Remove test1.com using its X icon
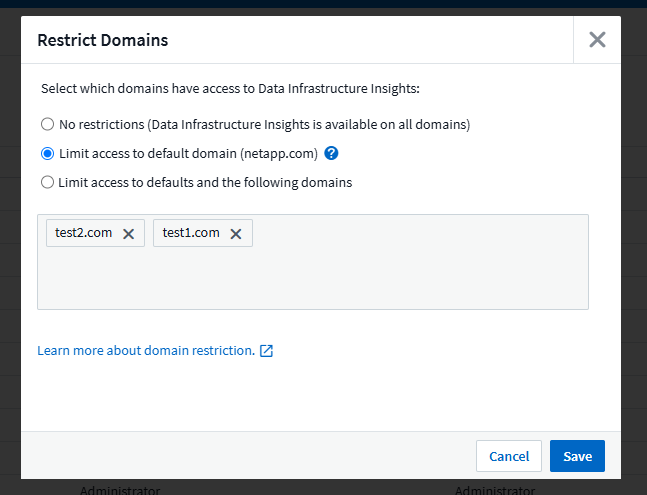The image size is (647, 495). [x=236, y=234]
